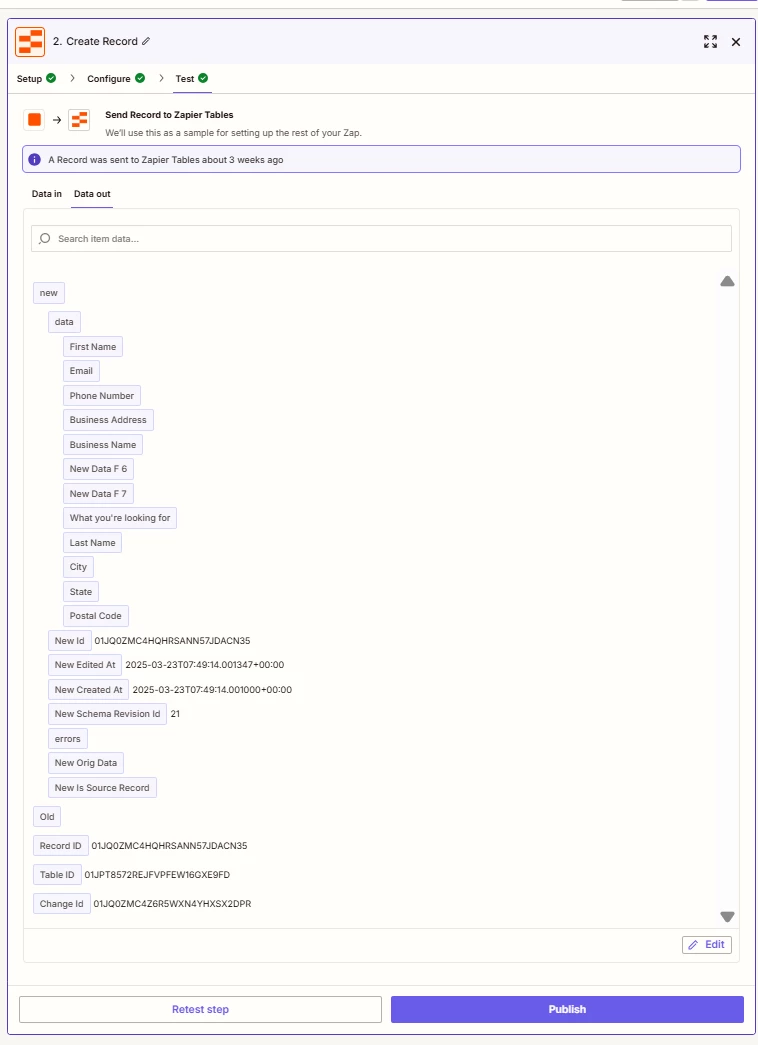The width and height of the screenshot is (758, 1045).
Task: Select the Record ID chip
Action: pos(60,845)
